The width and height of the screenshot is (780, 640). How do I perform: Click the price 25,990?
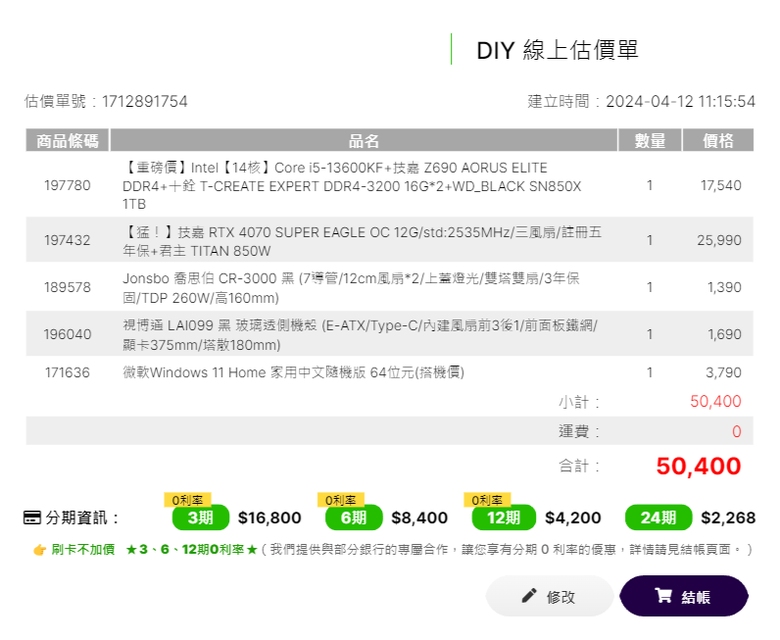[x=719, y=240]
